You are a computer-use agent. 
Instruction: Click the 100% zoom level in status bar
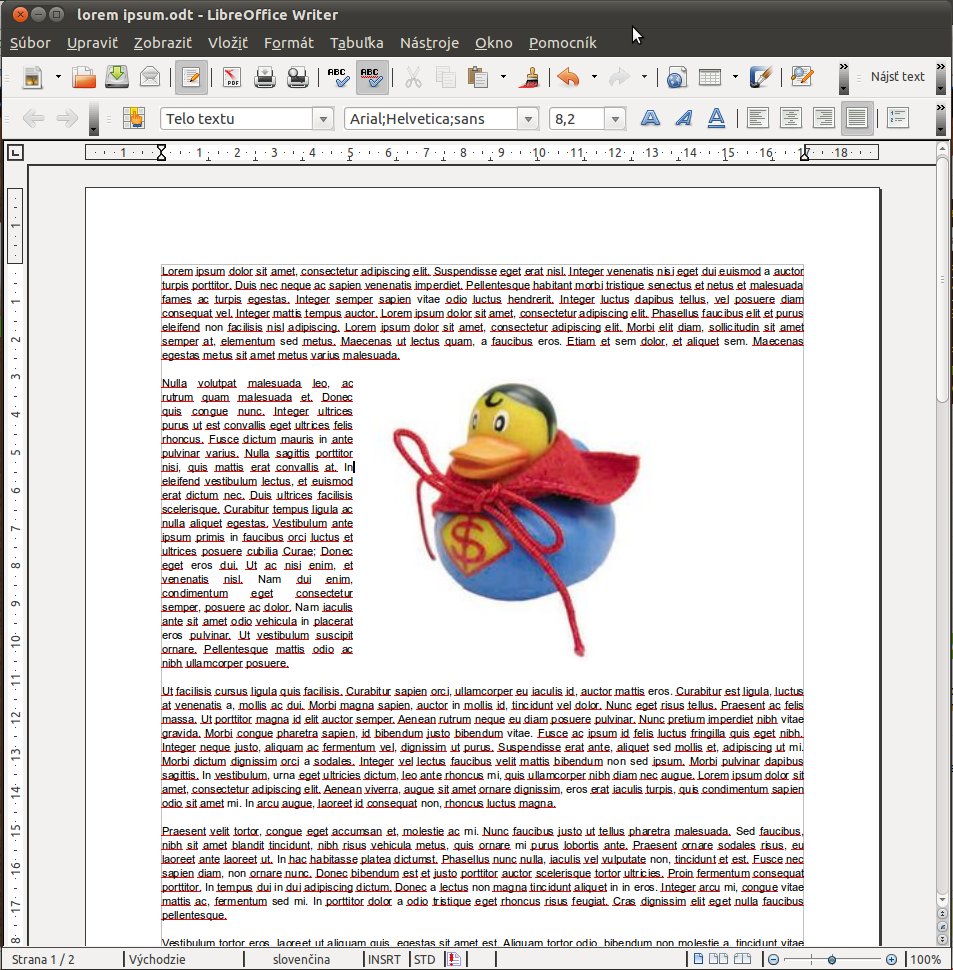(926, 959)
